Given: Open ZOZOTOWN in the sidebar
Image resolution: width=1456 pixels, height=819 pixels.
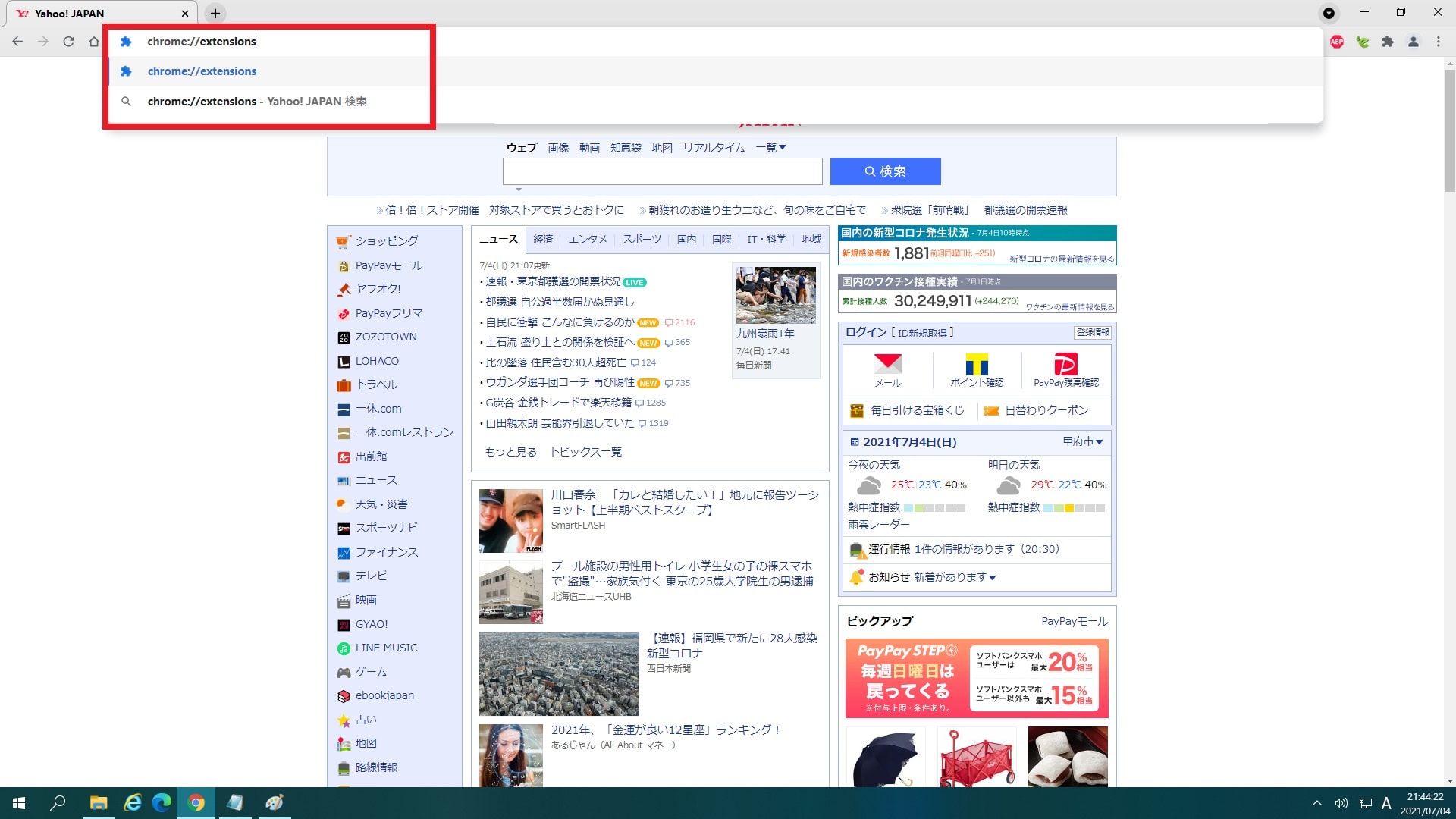Looking at the screenshot, I should pos(386,337).
